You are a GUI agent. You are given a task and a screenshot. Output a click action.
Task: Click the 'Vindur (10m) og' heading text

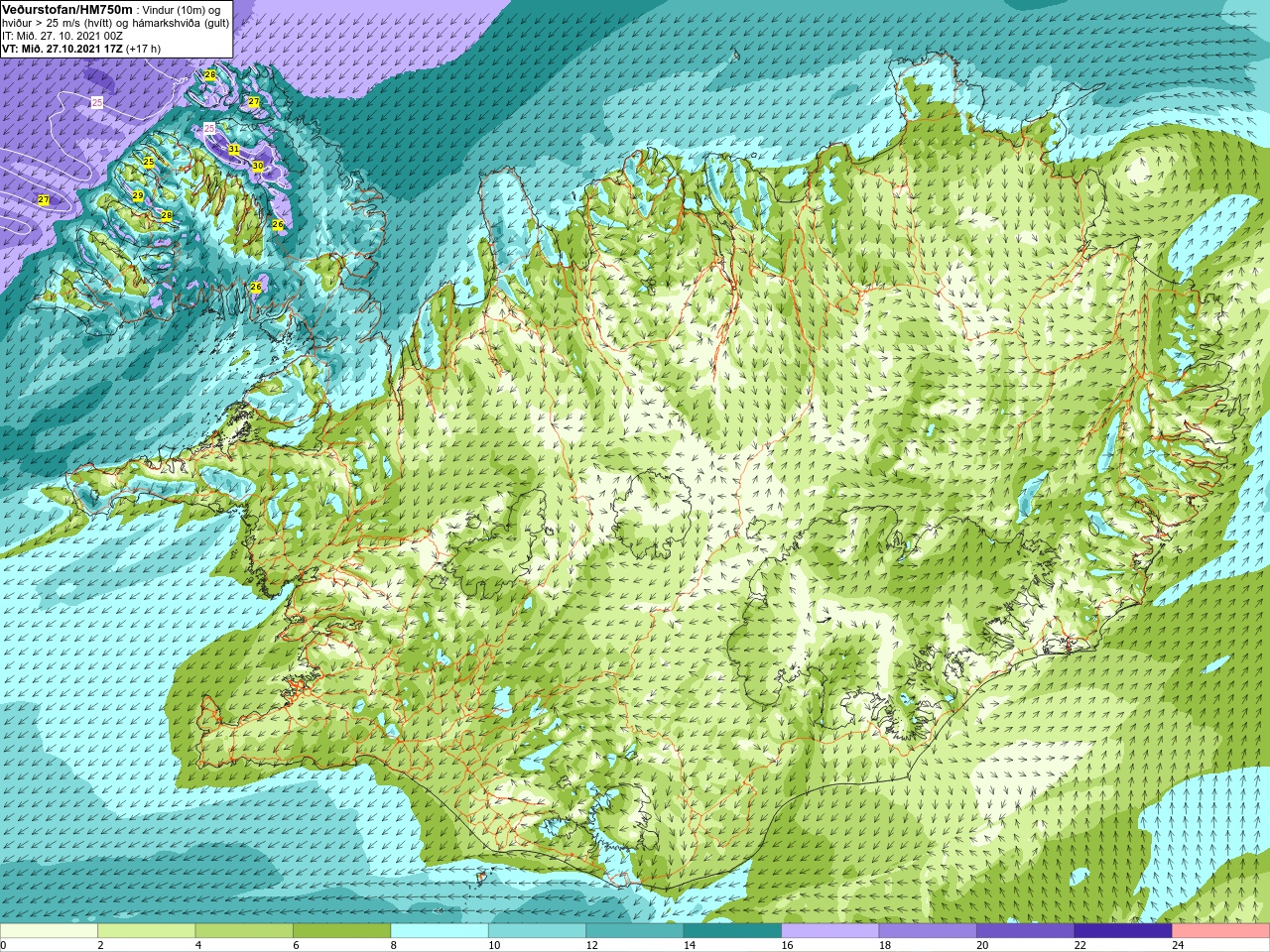pos(184,10)
